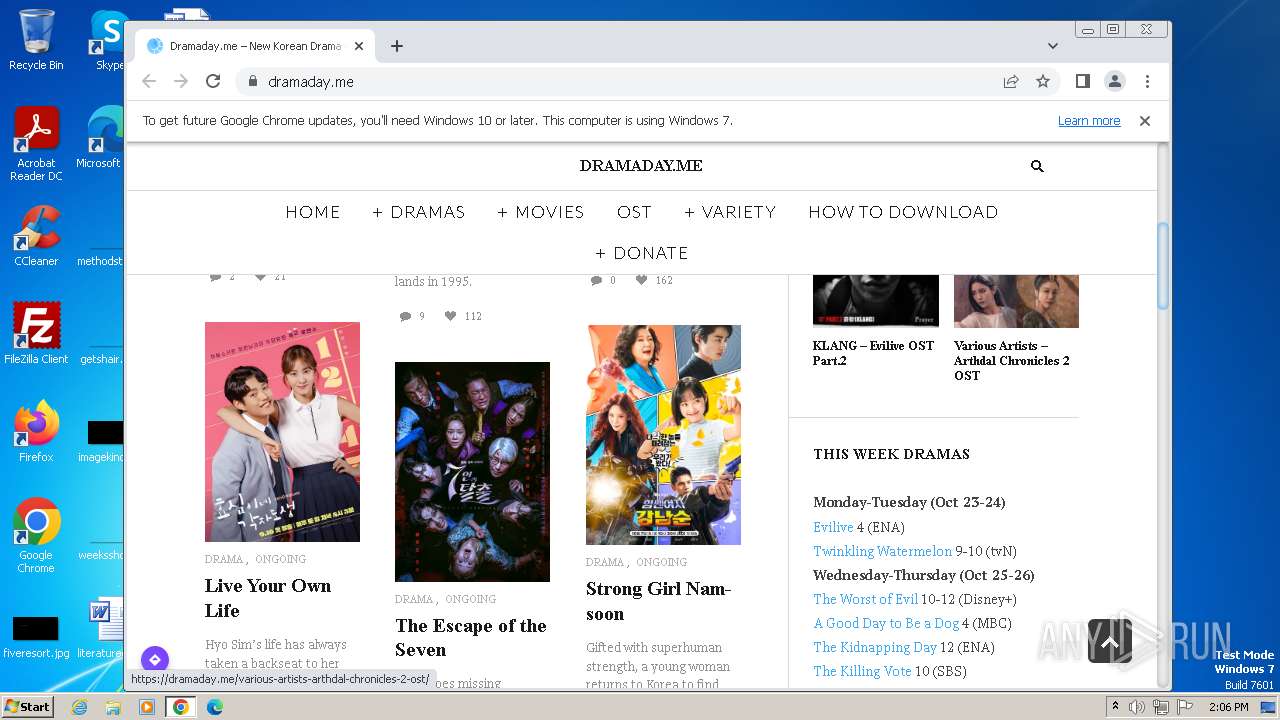Screen dimensions: 1280x720
Task: Open the OST menu item
Action: coord(634,212)
